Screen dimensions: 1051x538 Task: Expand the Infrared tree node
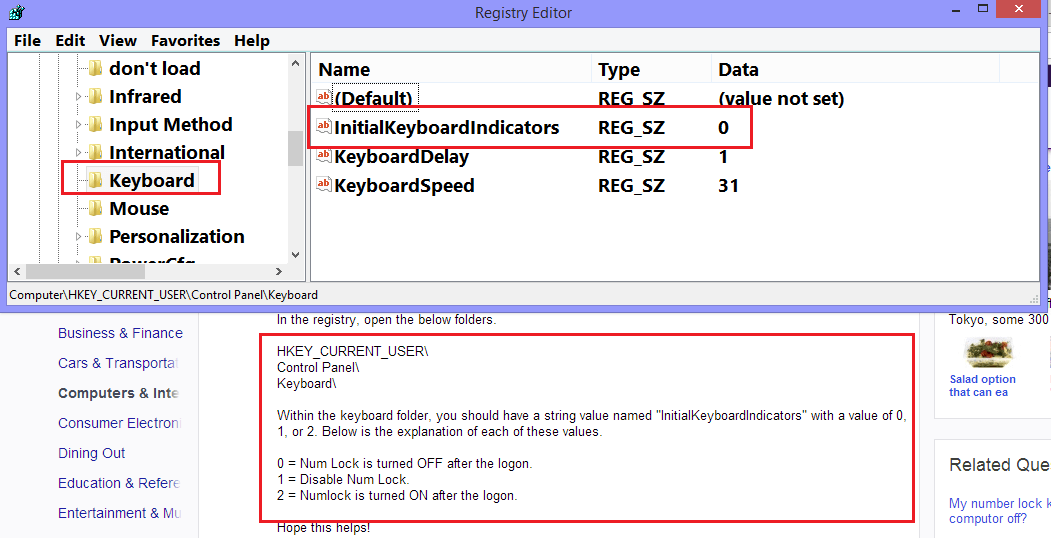[79, 97]
